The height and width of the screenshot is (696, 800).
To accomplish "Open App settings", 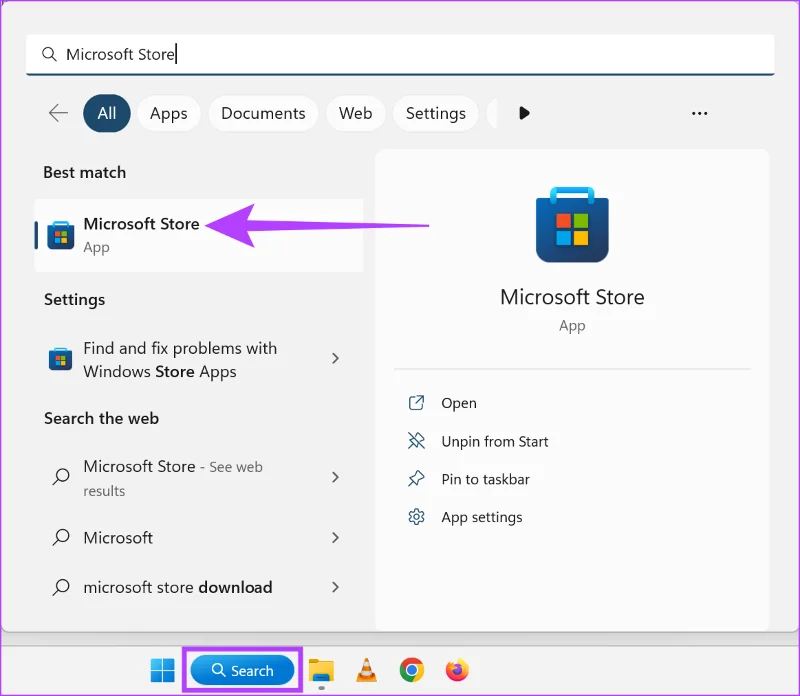I will pyautogui.click(x=482, y=517).
